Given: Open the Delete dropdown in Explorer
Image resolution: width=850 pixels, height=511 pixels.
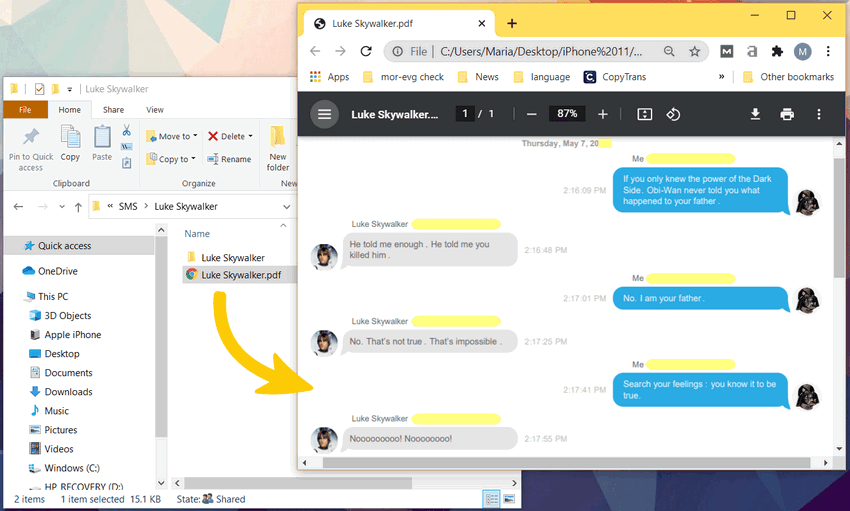Looking at the screenshot, I should tap(250, 136).
